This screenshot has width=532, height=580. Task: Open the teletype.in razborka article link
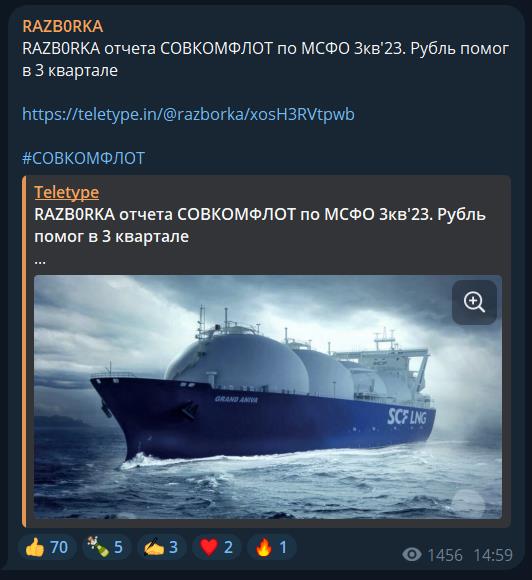[x=188, y=114]
